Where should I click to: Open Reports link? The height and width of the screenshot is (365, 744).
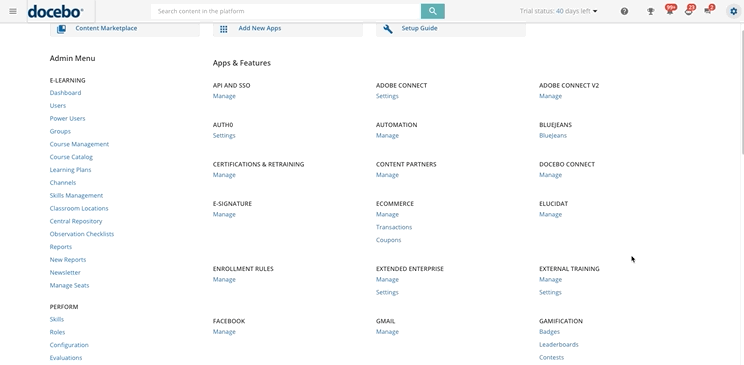coord(61,246)
